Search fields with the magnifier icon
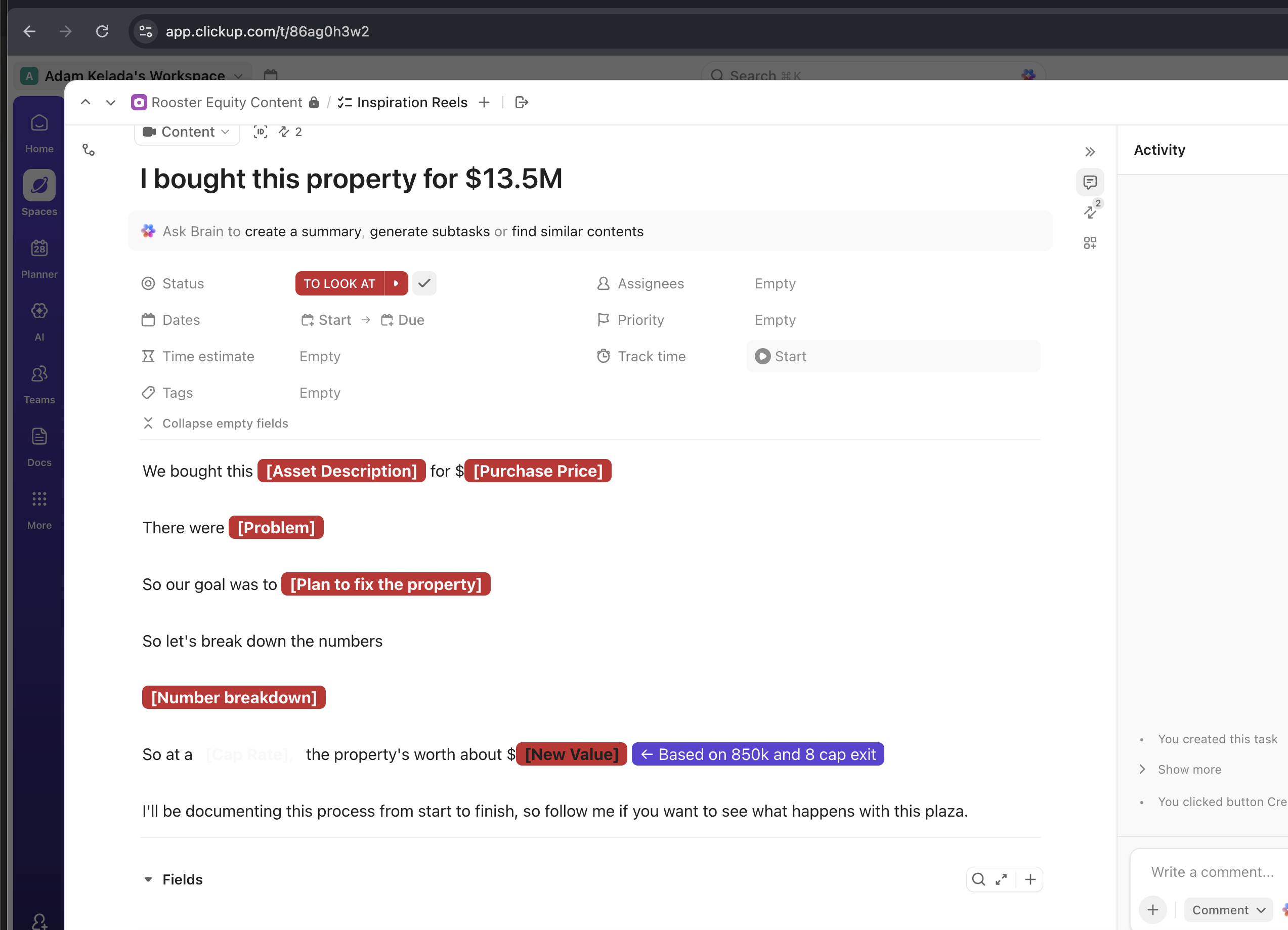The height and width of the screenshot is (930, 1288). tap(978, 879)
